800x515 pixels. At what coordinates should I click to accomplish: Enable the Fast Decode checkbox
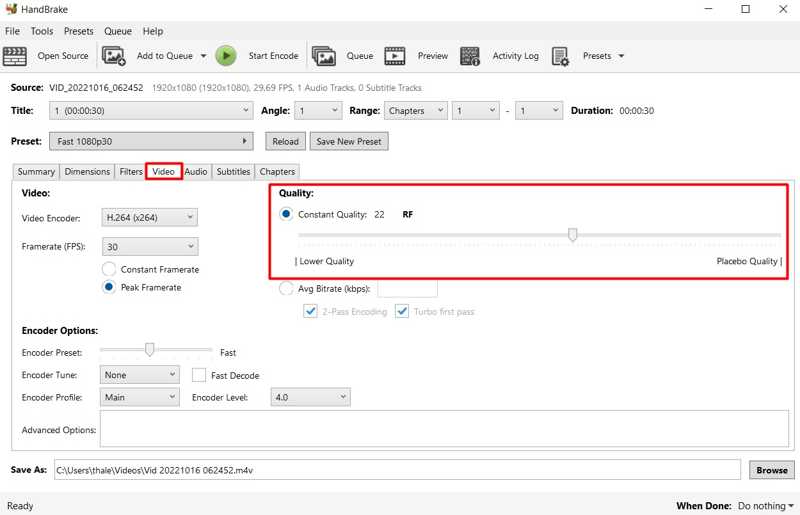point(199,375)
